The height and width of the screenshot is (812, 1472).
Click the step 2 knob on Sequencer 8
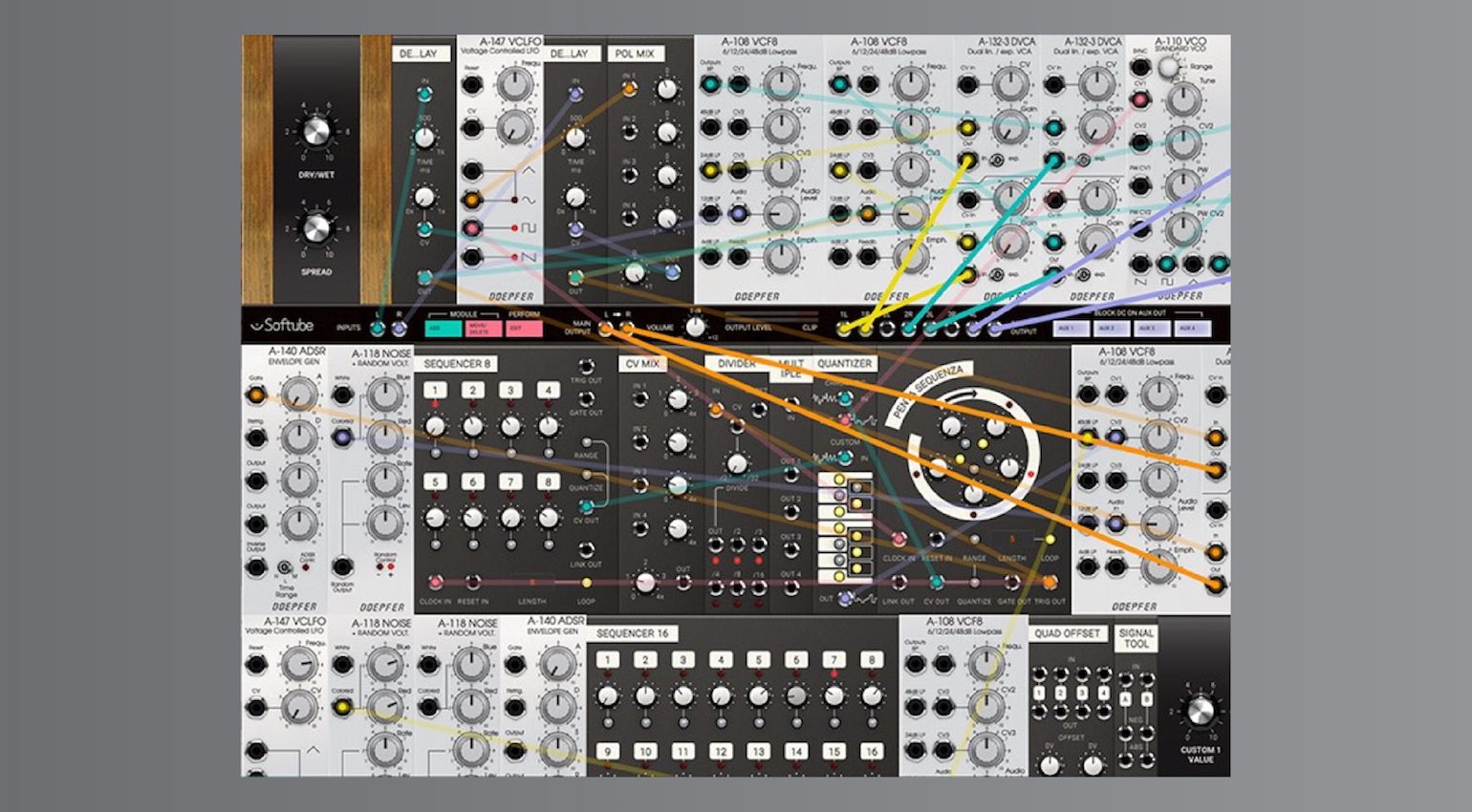pyautogui.click(x=472, y=426)
